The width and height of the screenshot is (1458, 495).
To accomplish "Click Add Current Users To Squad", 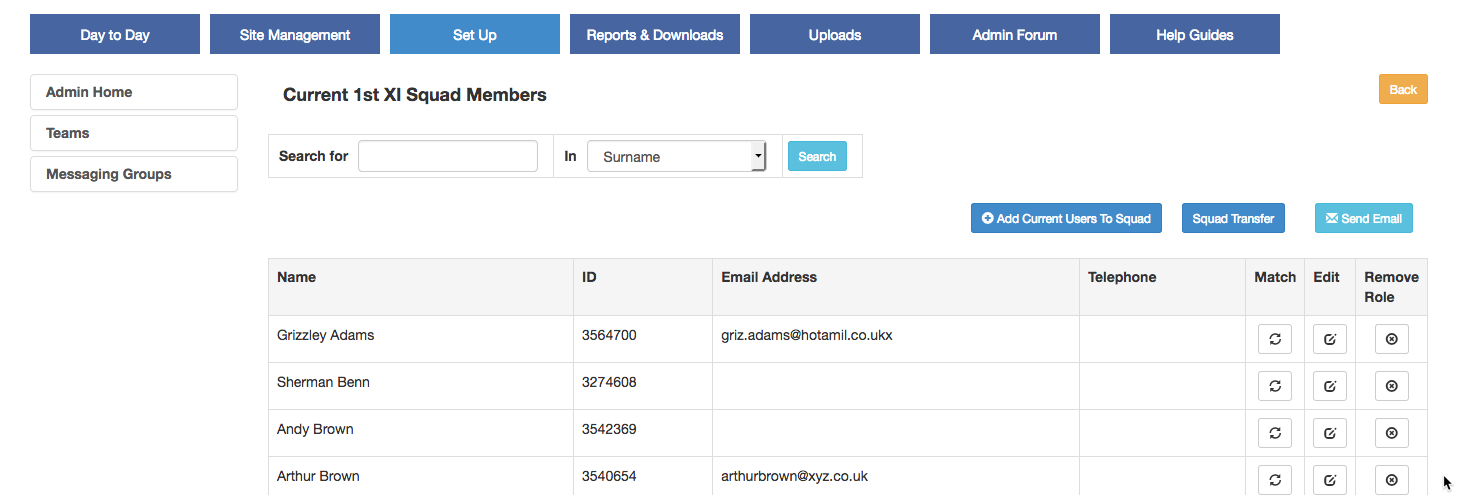I will tap(1066, 219).
